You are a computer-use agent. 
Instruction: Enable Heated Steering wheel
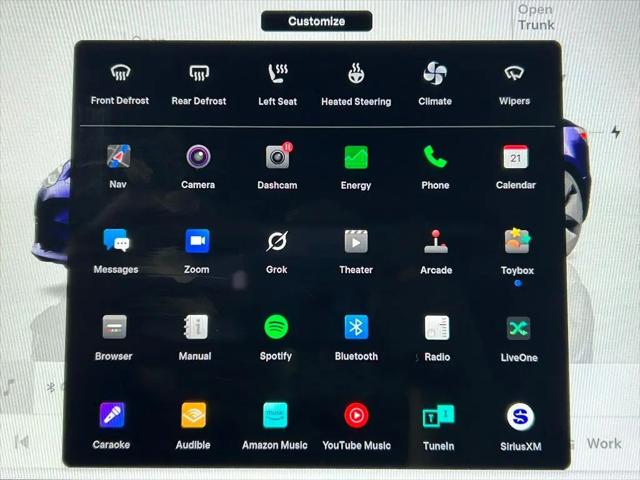pos(356,84)
